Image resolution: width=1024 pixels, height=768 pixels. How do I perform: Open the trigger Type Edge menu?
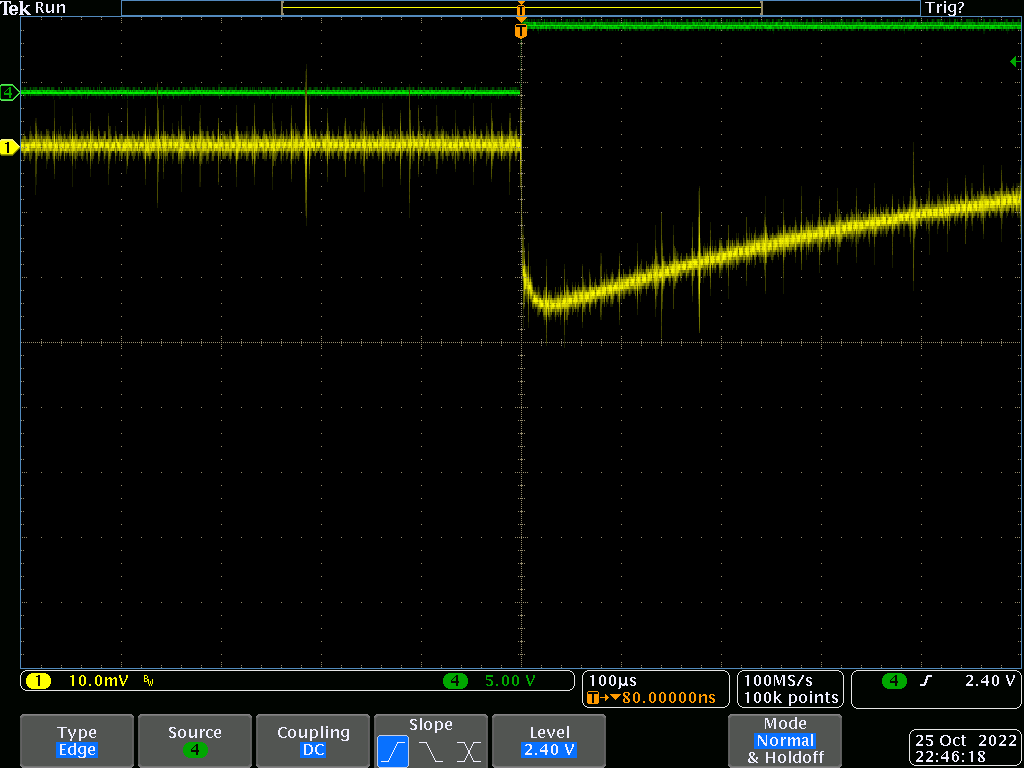click(77, 741)
